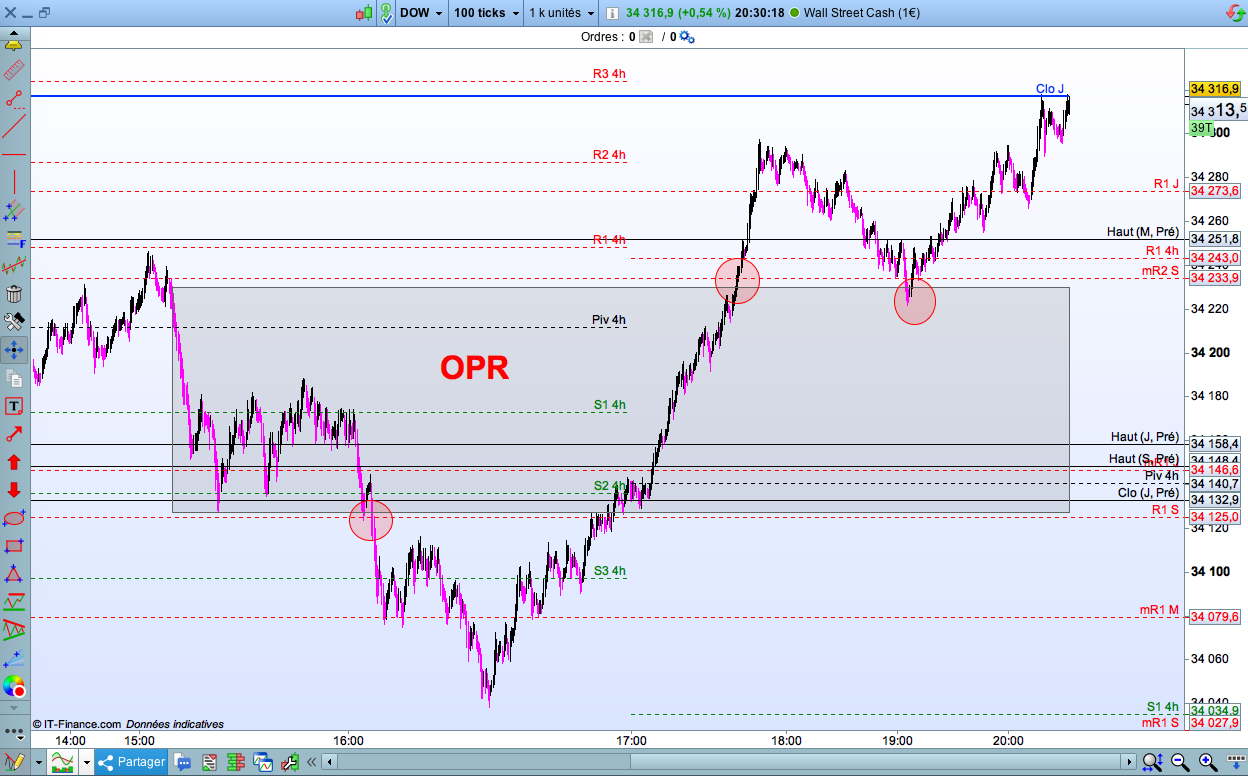
Task: Click the volume profile bars icon
Action: tap(238, 762)
